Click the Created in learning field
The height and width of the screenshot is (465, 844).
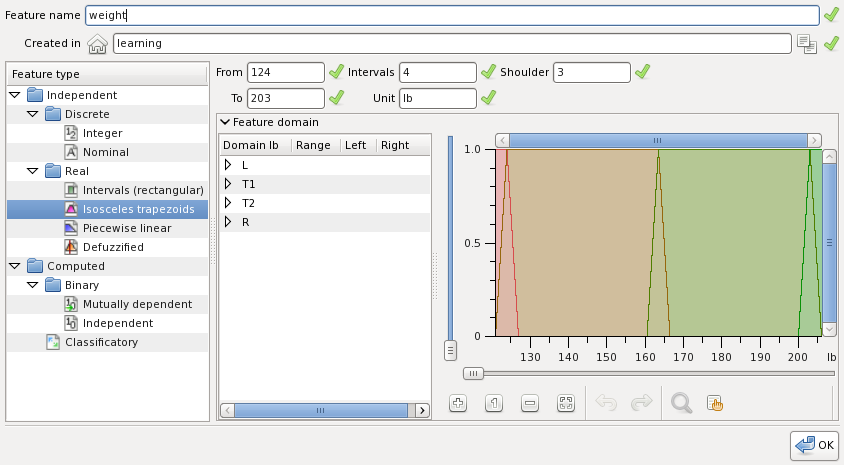452,43
